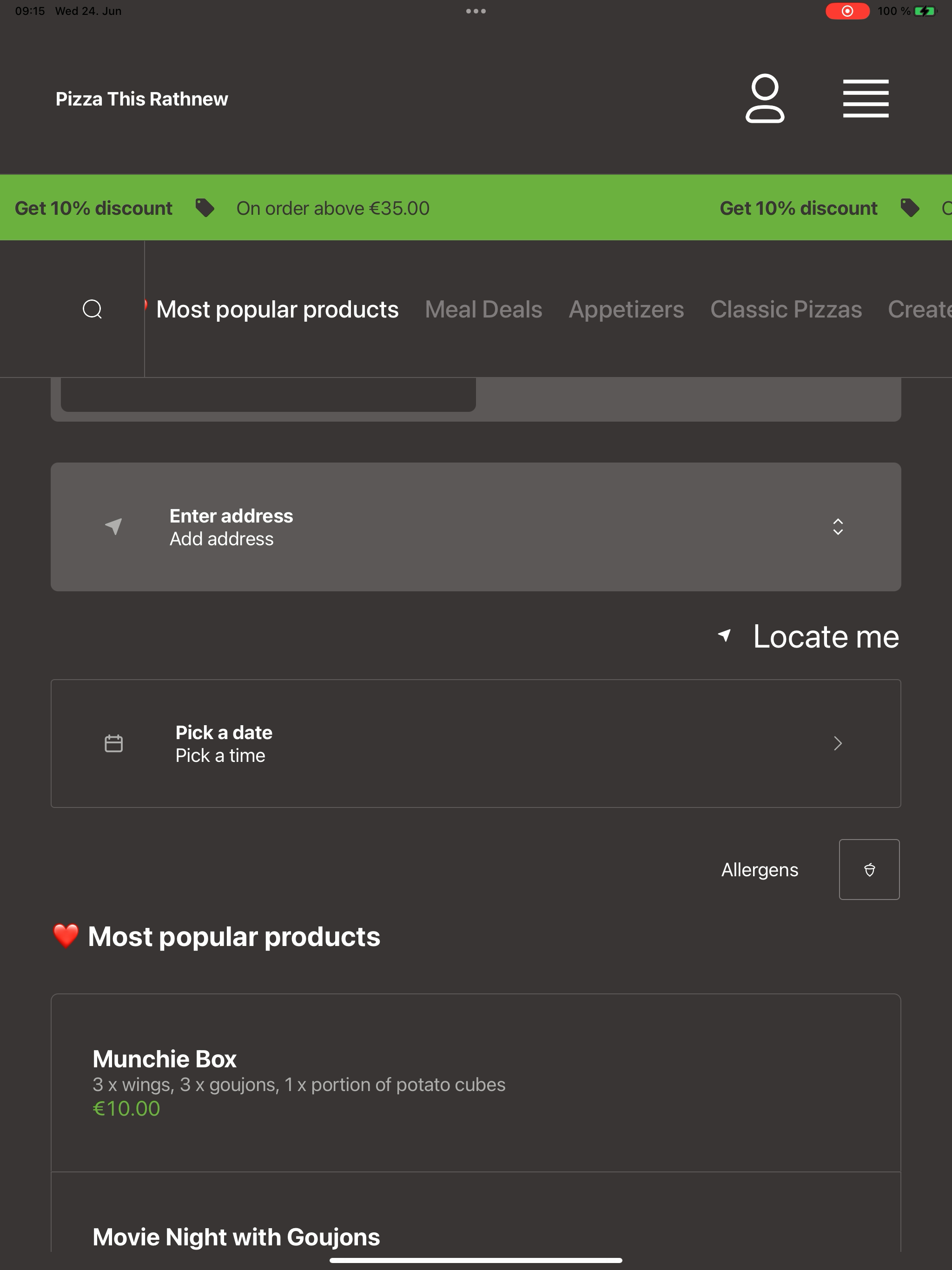
Task: Click the Allergens label
Action: pos(760,869)
